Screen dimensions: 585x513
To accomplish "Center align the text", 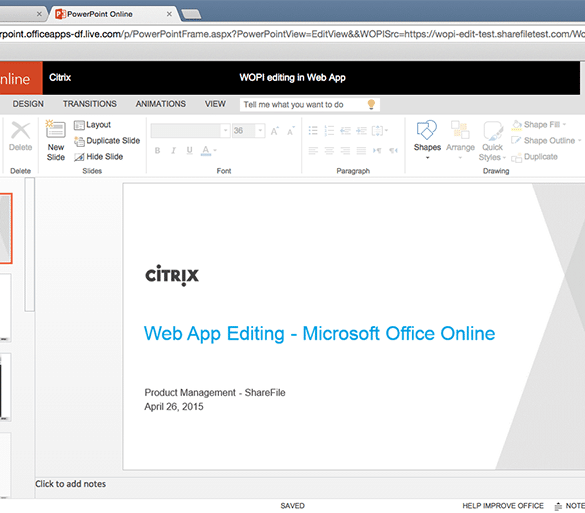I will (329, 150).
